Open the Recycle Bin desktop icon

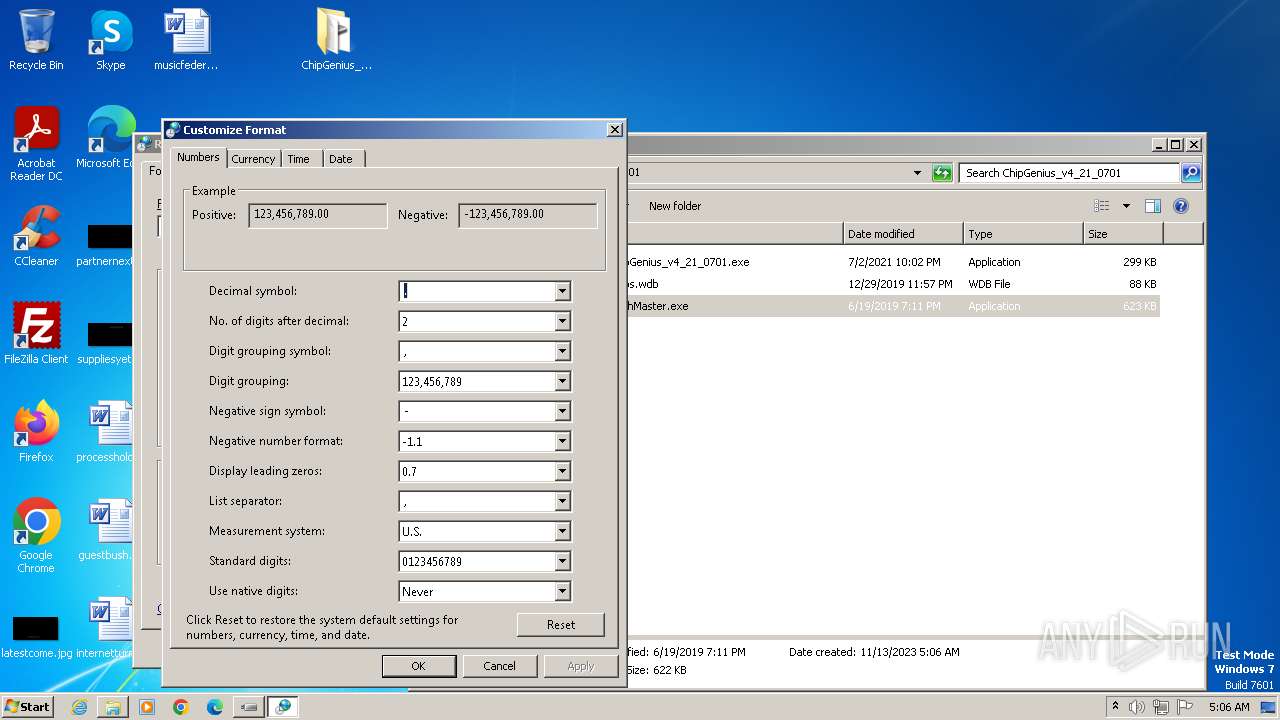(36, 40)
